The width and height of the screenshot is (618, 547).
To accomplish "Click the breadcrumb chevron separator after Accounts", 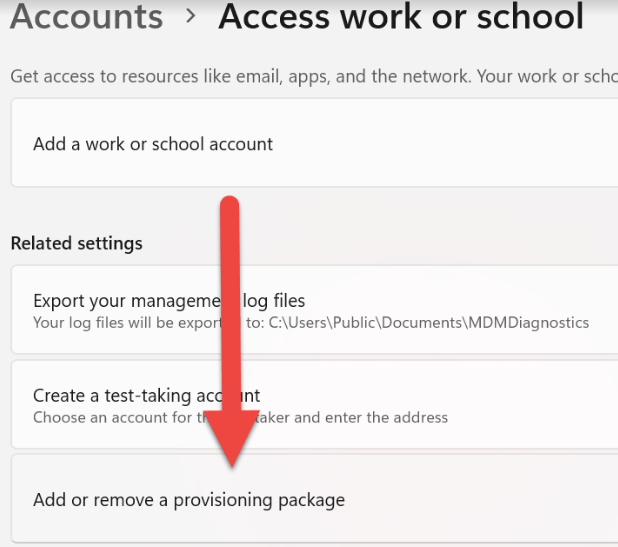I will point(190,18).
